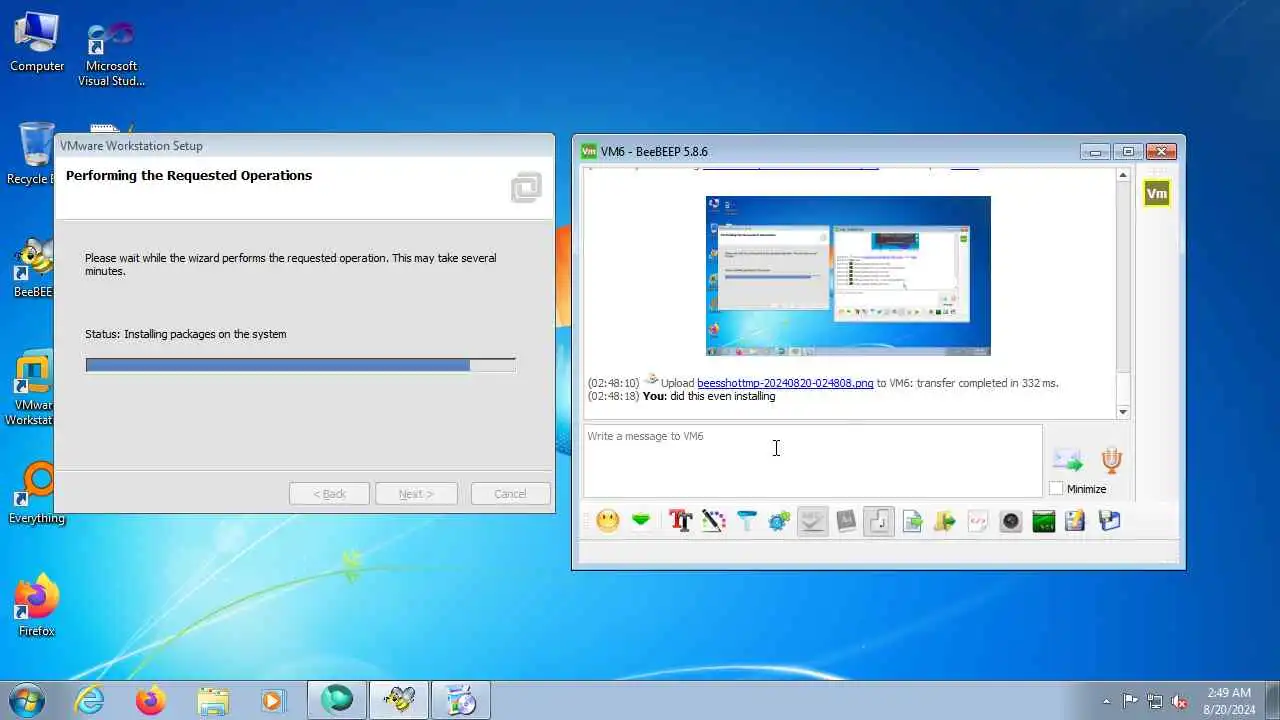Click scroll-up arrow in BeeBEEP chat

[1123, 176]
